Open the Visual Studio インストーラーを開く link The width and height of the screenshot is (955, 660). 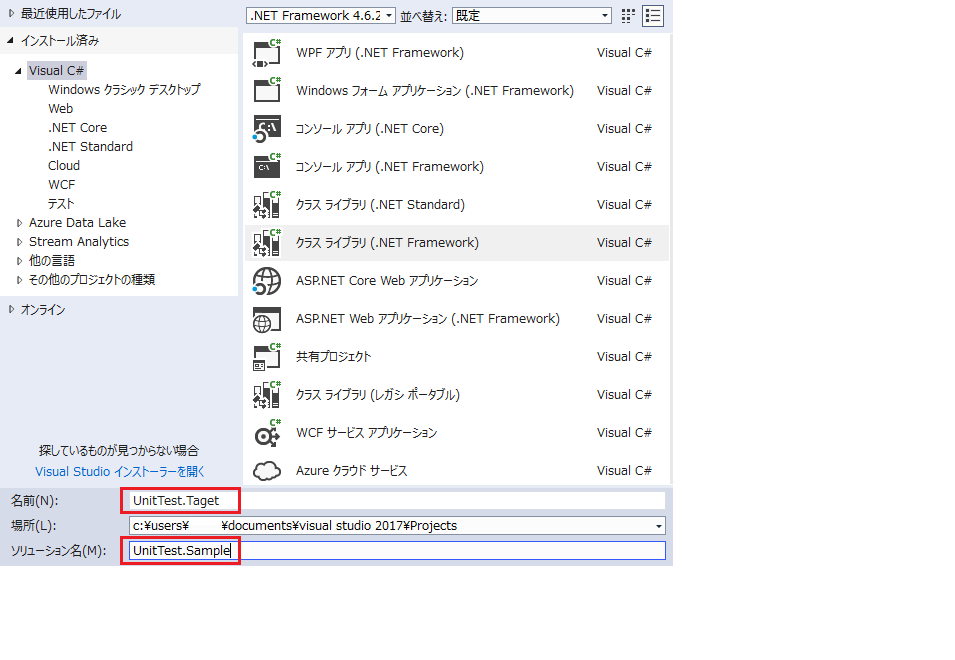point(120,472)
